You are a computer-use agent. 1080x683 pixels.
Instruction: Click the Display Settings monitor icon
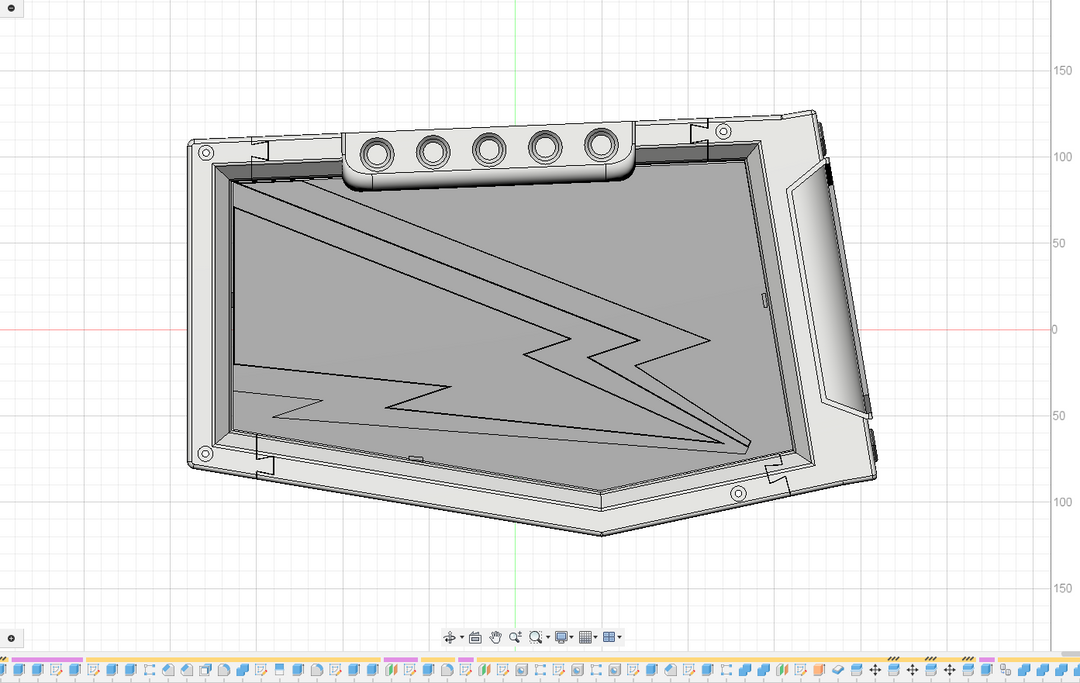(x=560, y=637)
